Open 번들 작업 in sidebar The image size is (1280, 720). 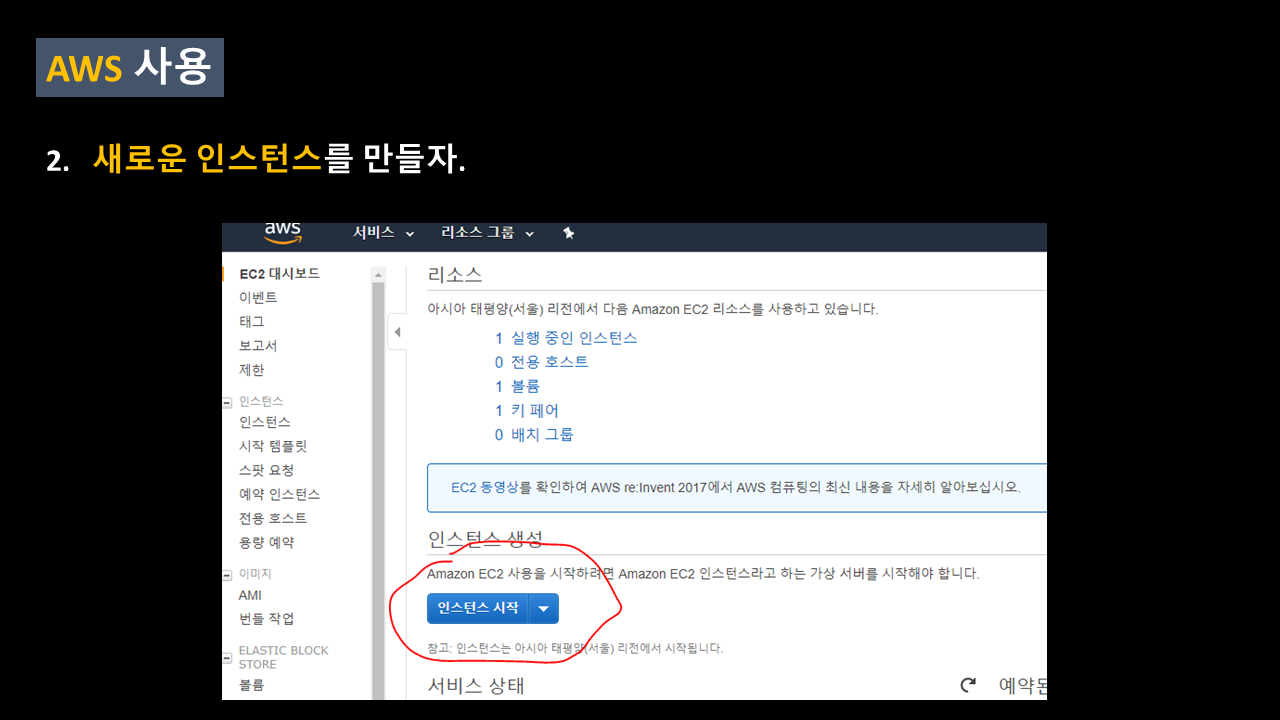click(267, 619)
